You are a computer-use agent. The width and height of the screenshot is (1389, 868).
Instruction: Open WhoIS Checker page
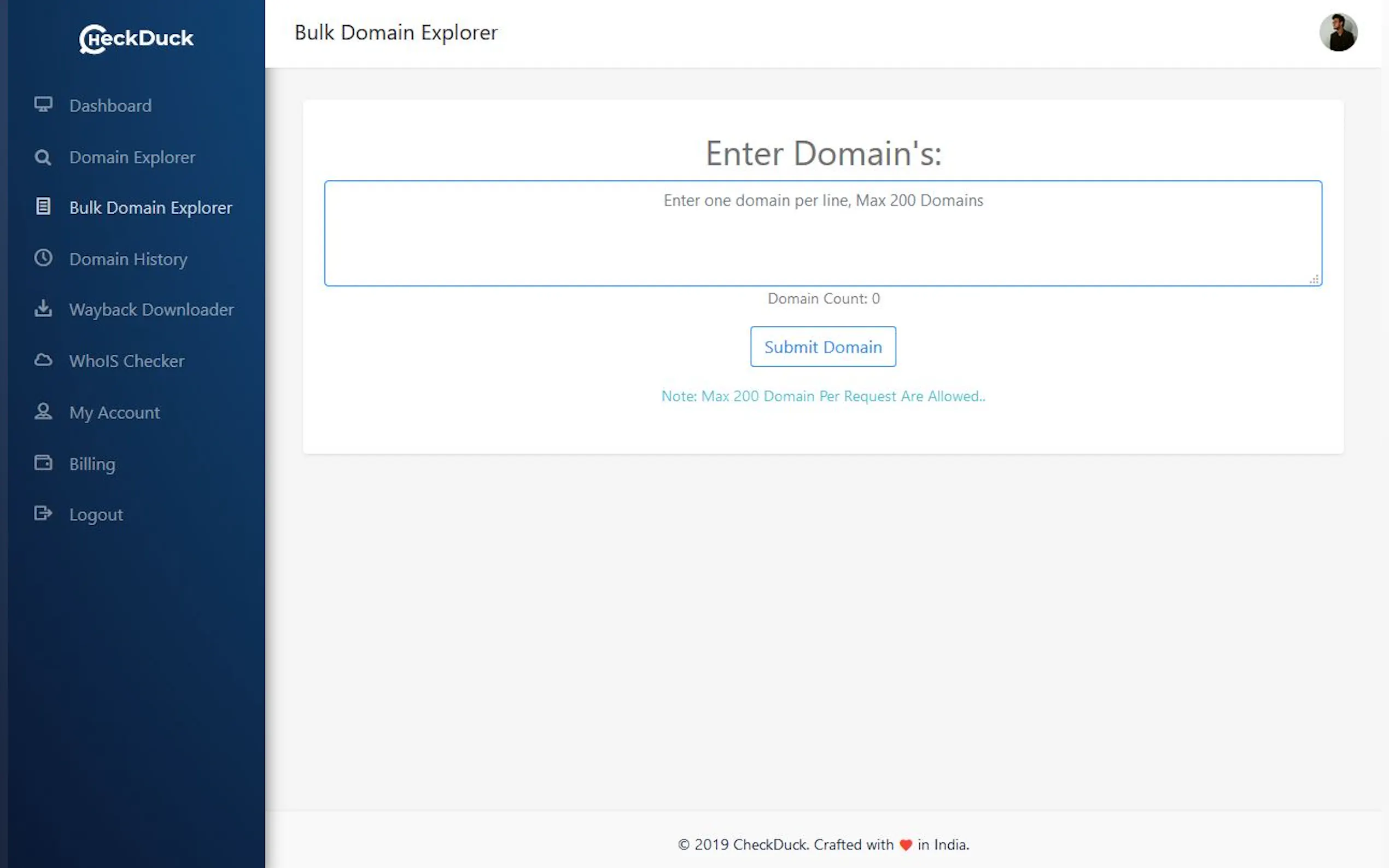(x=126, y=361)
